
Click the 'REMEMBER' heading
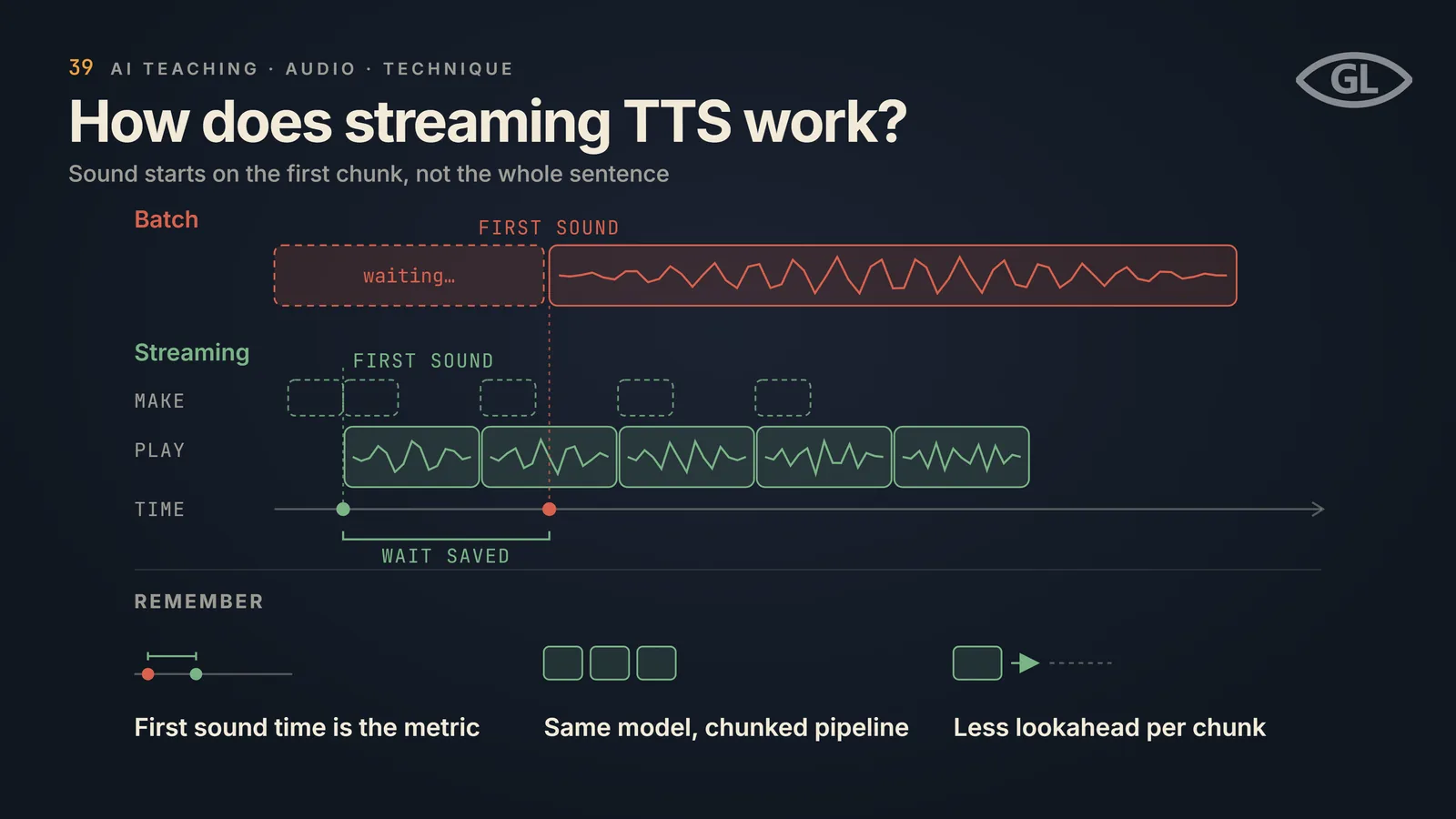click(x=199, y=602)
